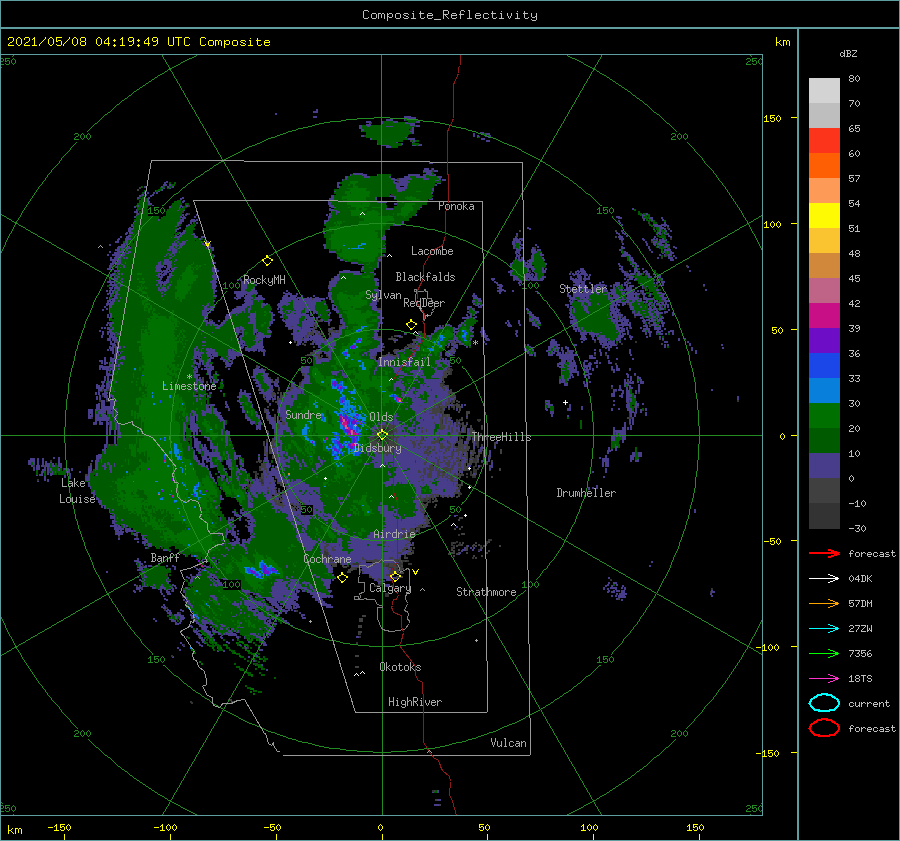The height and width of the screenshot is (841, 900).
Task: Click the ThreeHills town label
Action: [x=501, y=437]
